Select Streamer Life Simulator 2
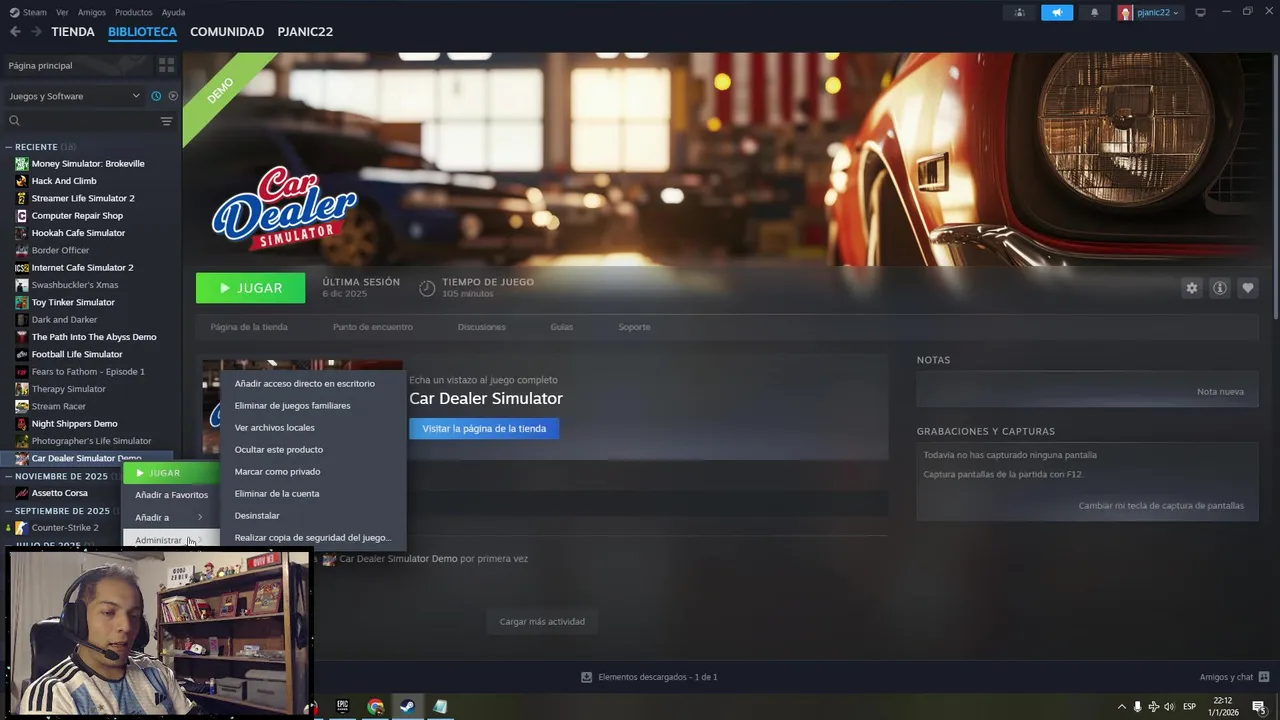The height and width of the screenshot is (720, 1280). [83, 198]
